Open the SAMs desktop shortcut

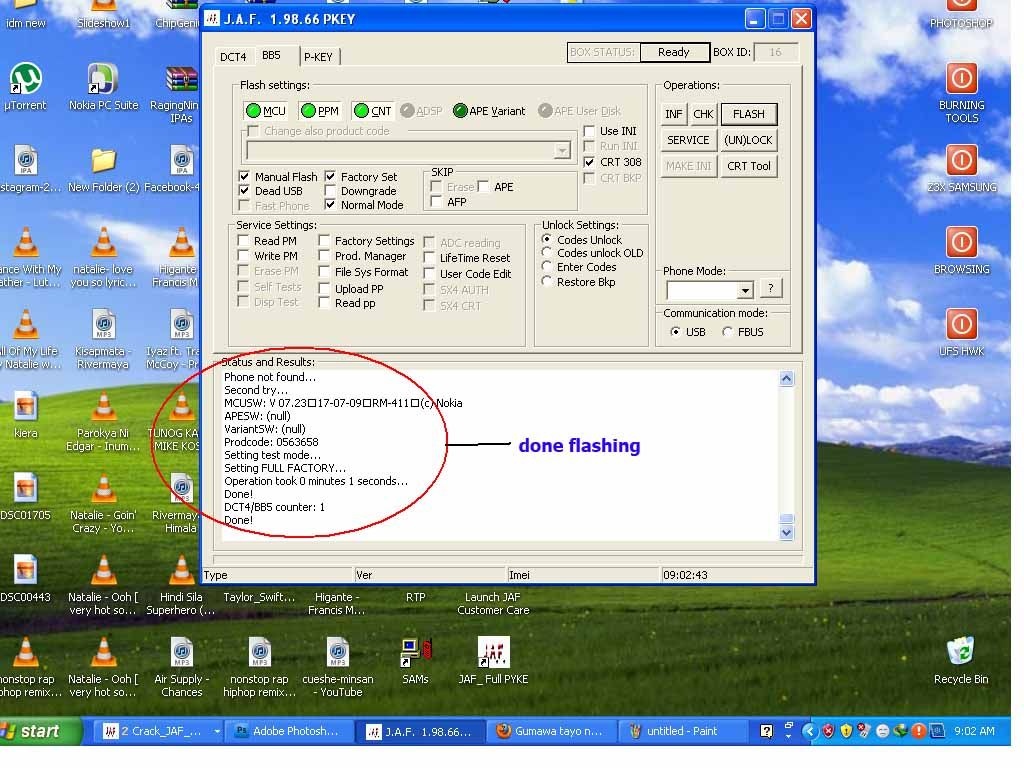coord(415,652)
